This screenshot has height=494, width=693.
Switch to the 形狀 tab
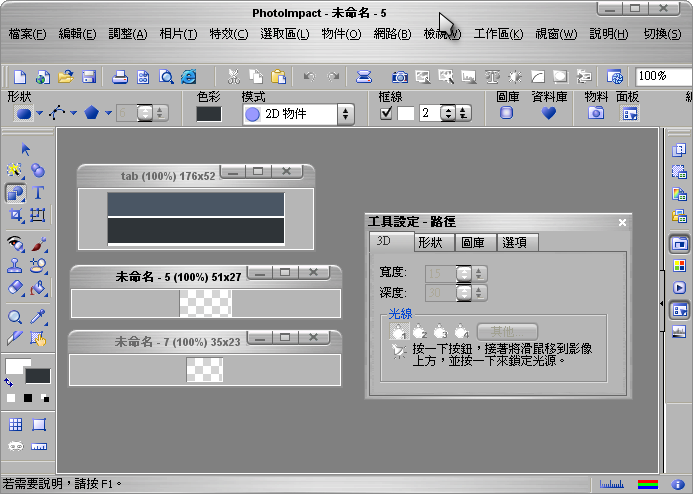(x=434, y=243)
